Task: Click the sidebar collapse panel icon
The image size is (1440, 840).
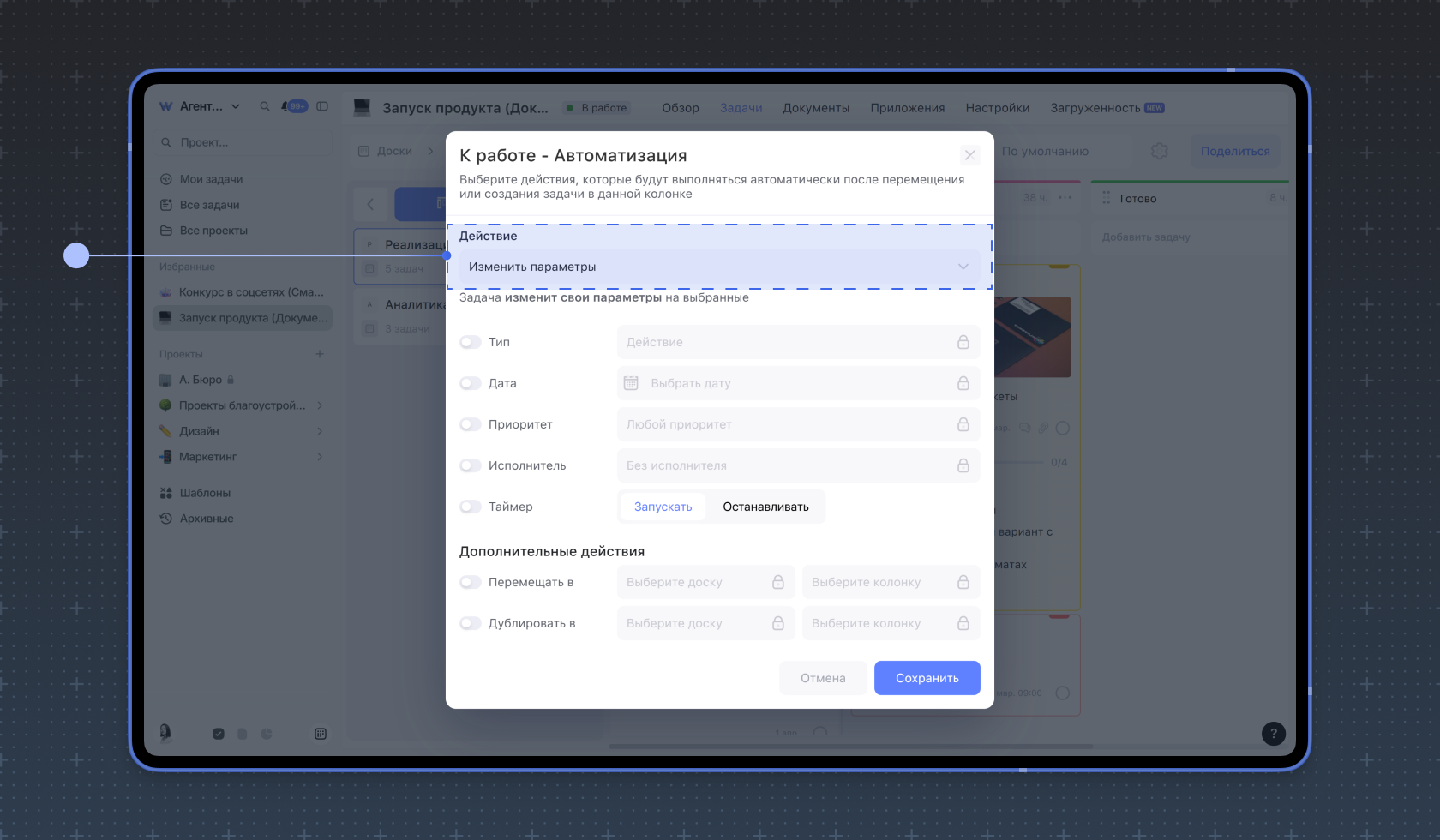Action: [x=322, y=106]
